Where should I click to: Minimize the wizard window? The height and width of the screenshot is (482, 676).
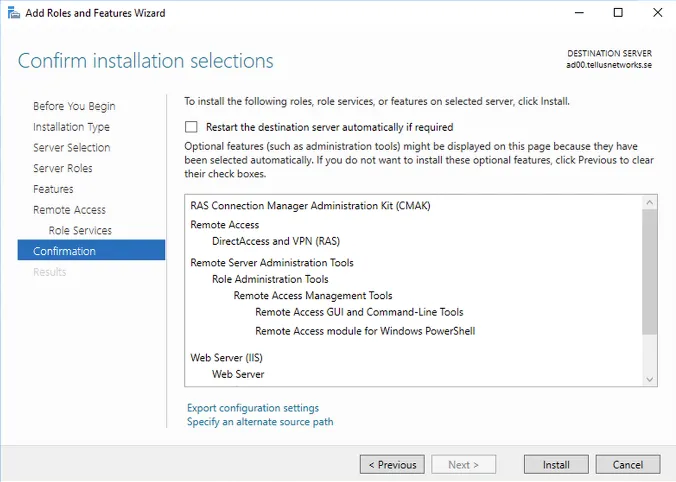[x=579, y=13]
